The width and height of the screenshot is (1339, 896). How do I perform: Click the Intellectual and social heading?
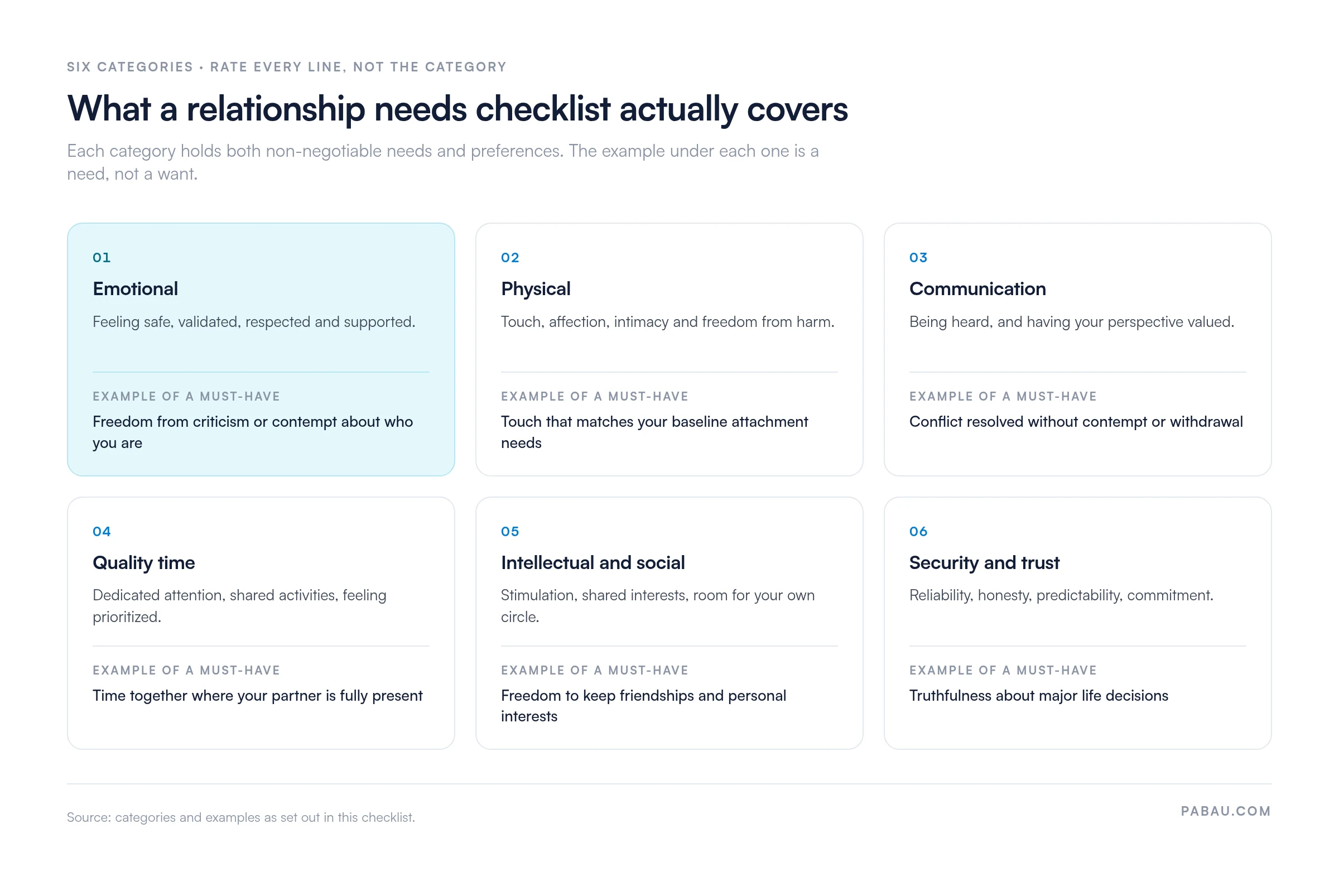[x=593, y=562]
